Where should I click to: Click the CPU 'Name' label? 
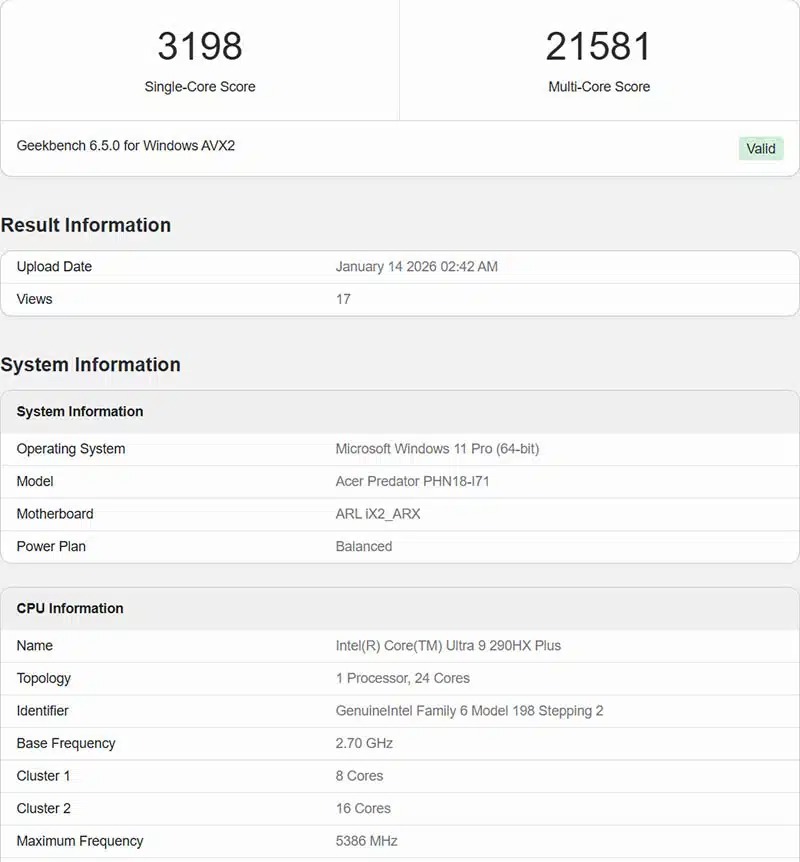[x=35, y=645]
